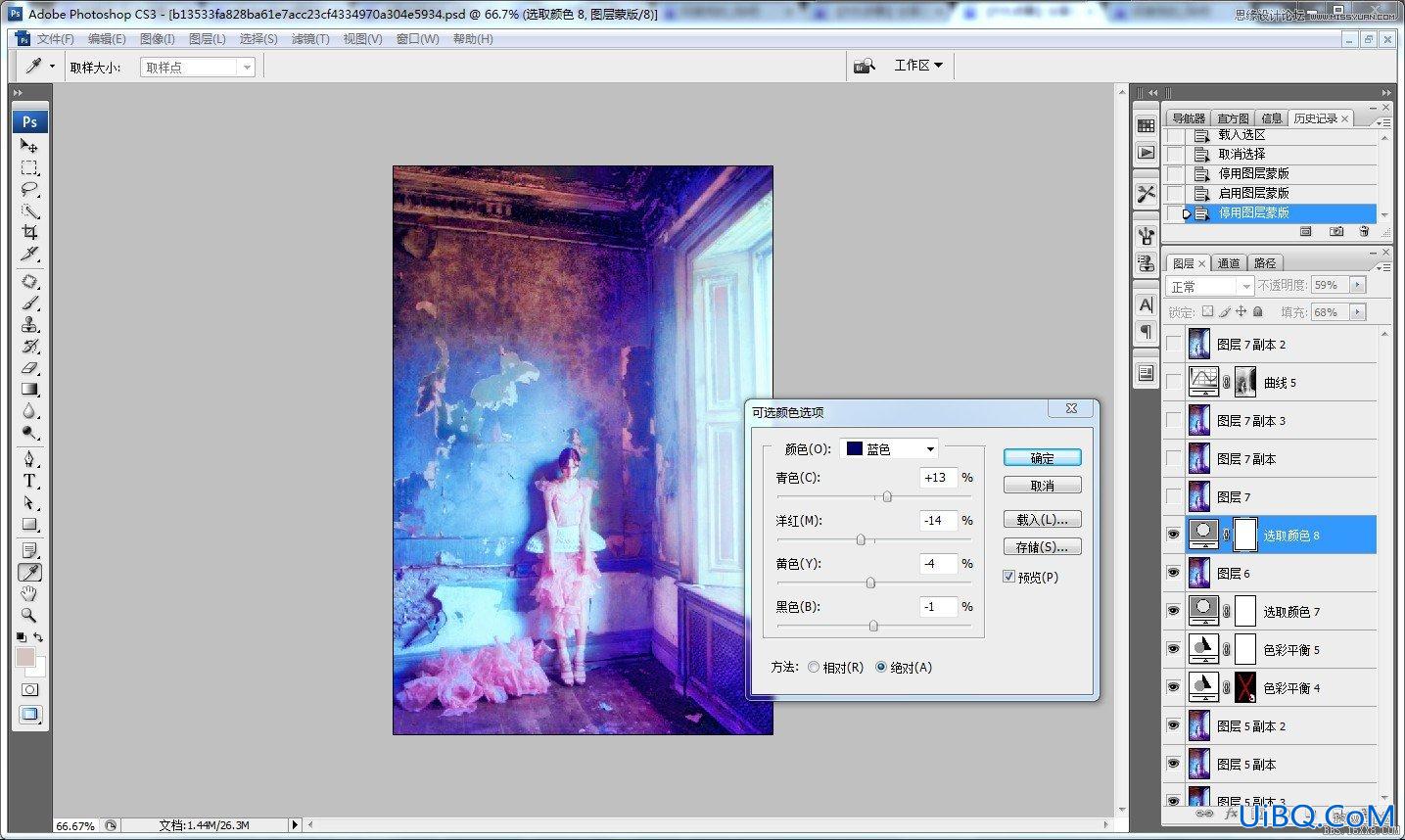Select the Move tool
This screenshot has height=840, width=1405.
point(29,146)
